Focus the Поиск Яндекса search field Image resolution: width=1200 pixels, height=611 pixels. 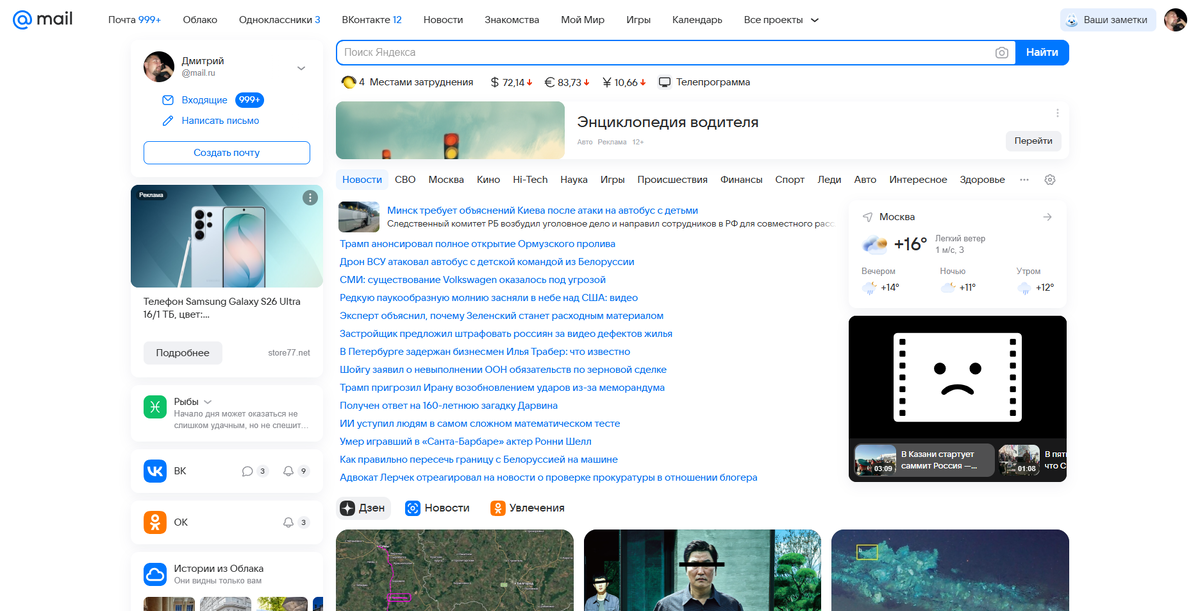[x=664, y=52]
